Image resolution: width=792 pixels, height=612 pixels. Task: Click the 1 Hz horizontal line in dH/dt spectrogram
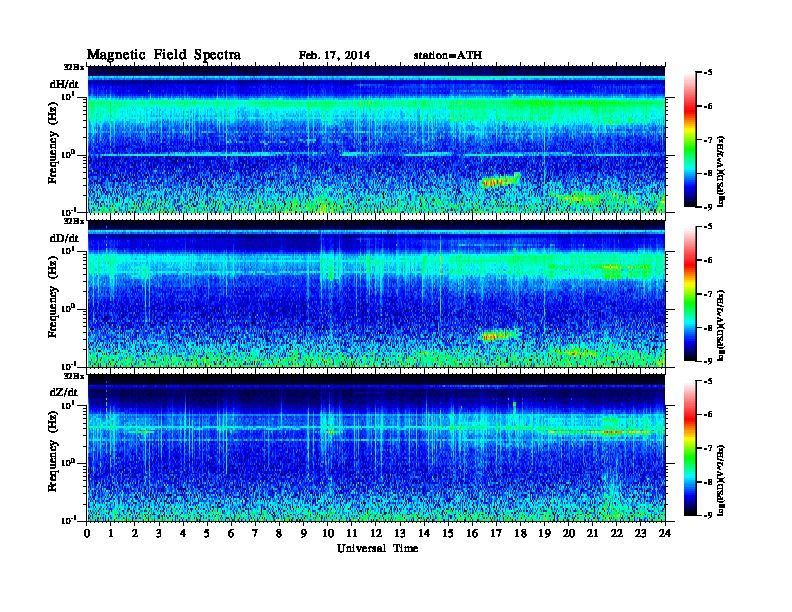(x=376, y=154)
